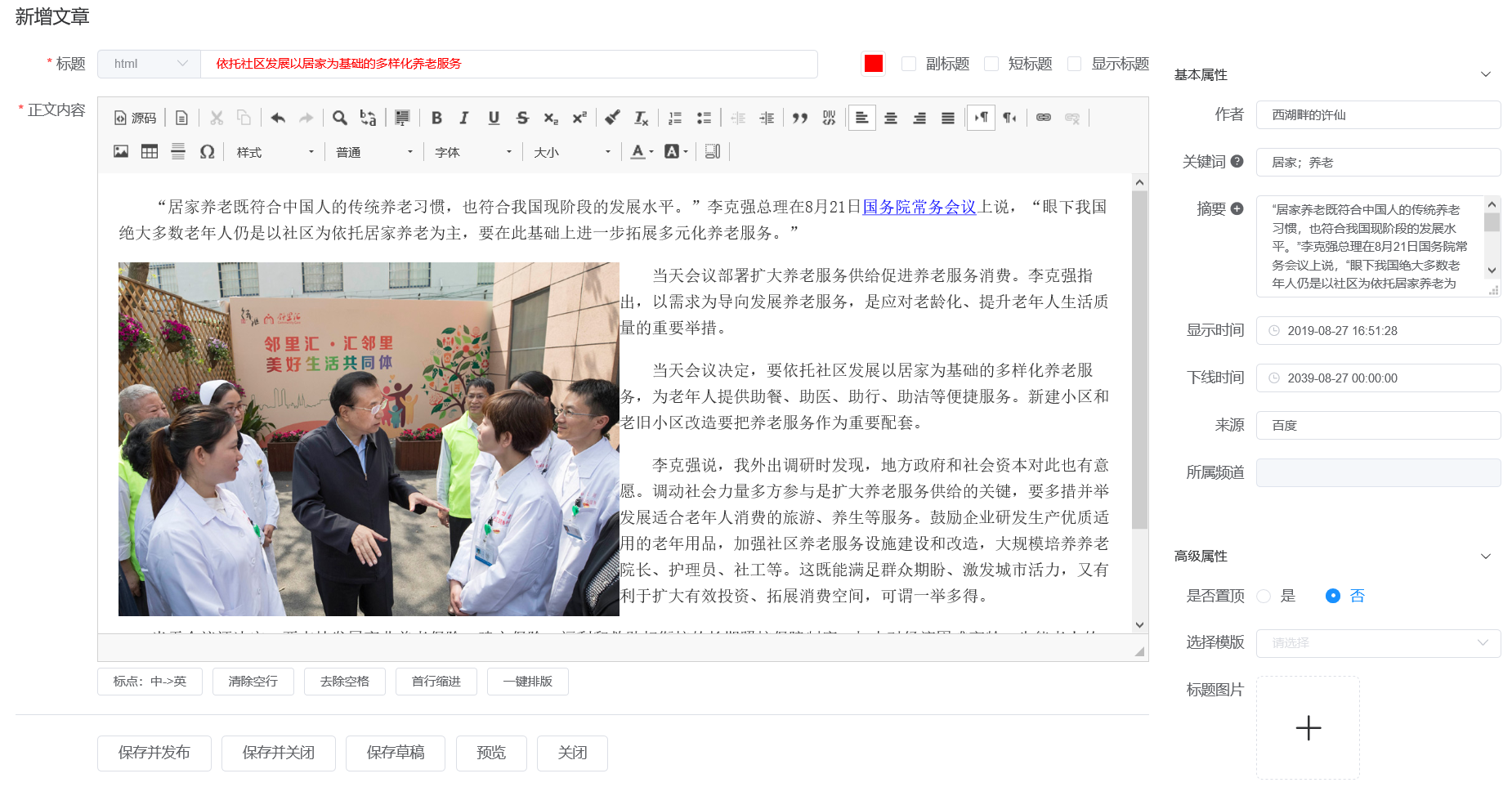Insert an image using the image icon
Viewport: 1512px width, 787px height.
[x=121, y=151]
